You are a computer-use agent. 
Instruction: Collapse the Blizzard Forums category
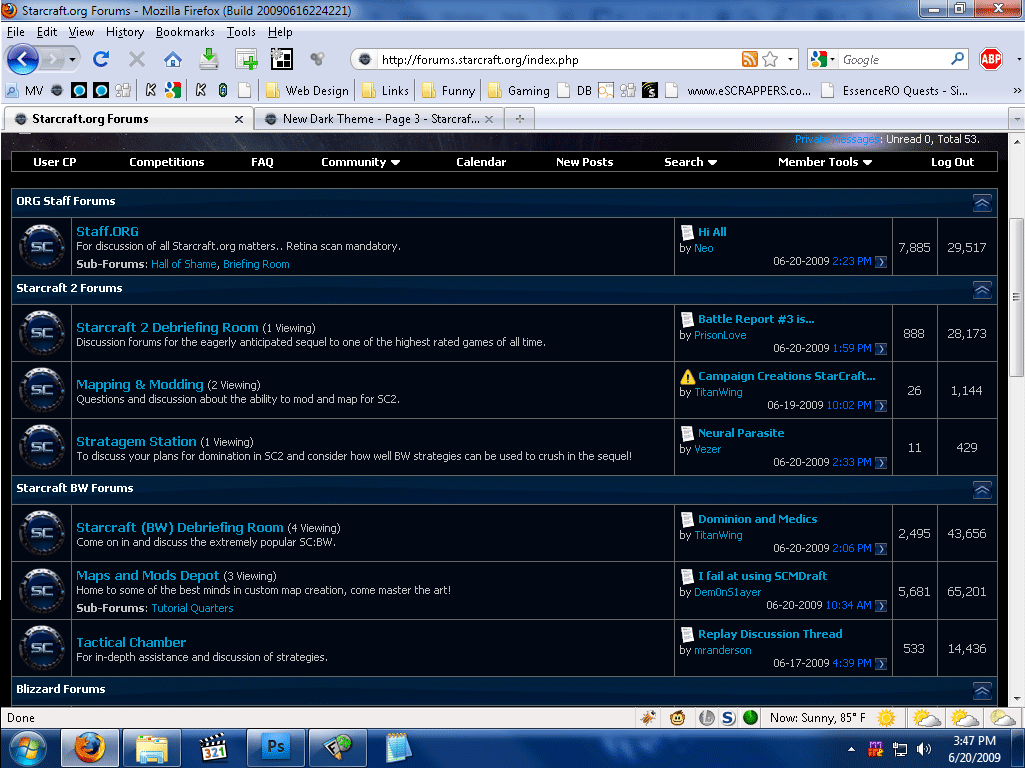[x=982, y=691]
